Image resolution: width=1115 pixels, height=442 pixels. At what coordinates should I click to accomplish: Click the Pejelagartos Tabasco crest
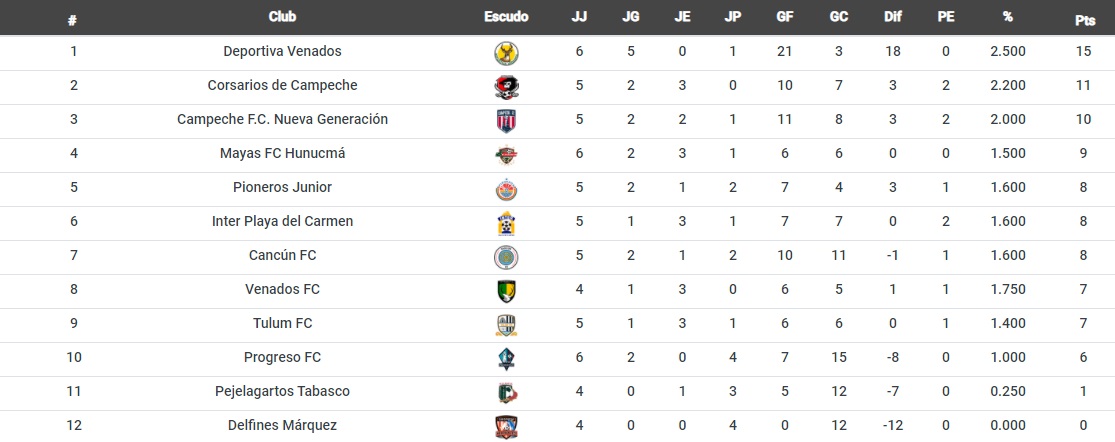(x=506, y=394)
